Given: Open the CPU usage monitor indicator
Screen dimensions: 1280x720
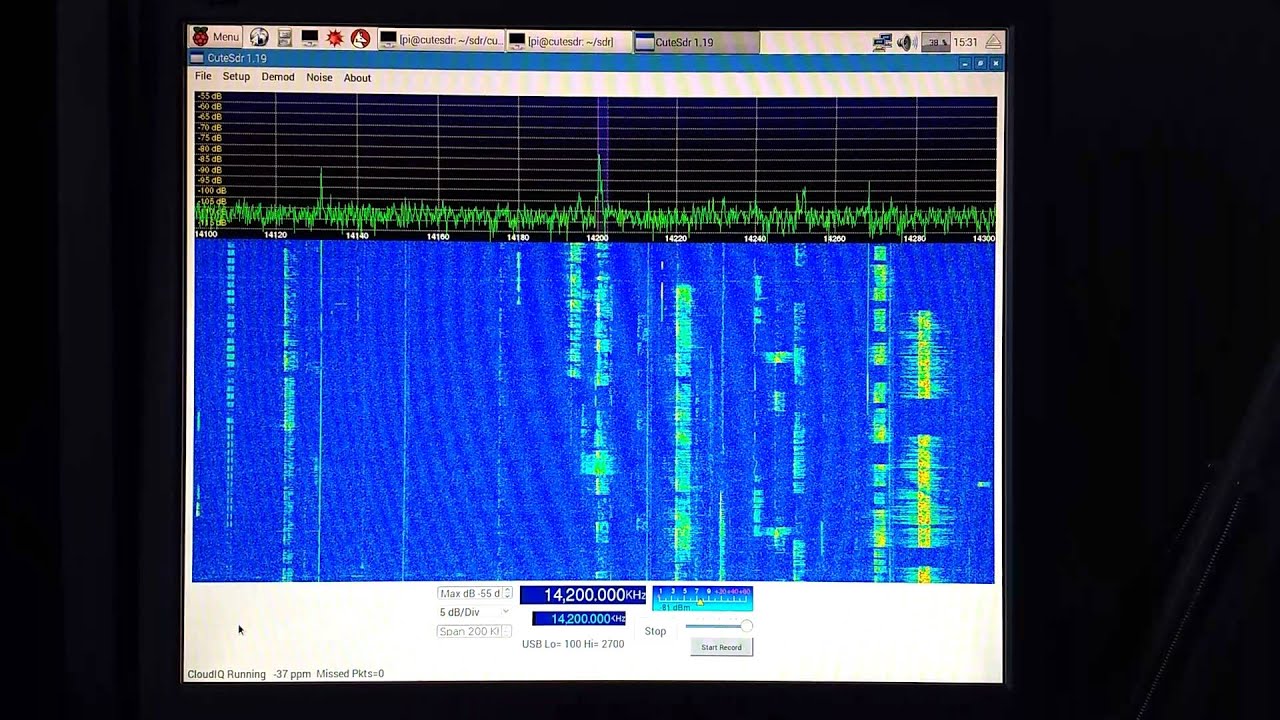Looking at the screenshot, I should point(935,42).
